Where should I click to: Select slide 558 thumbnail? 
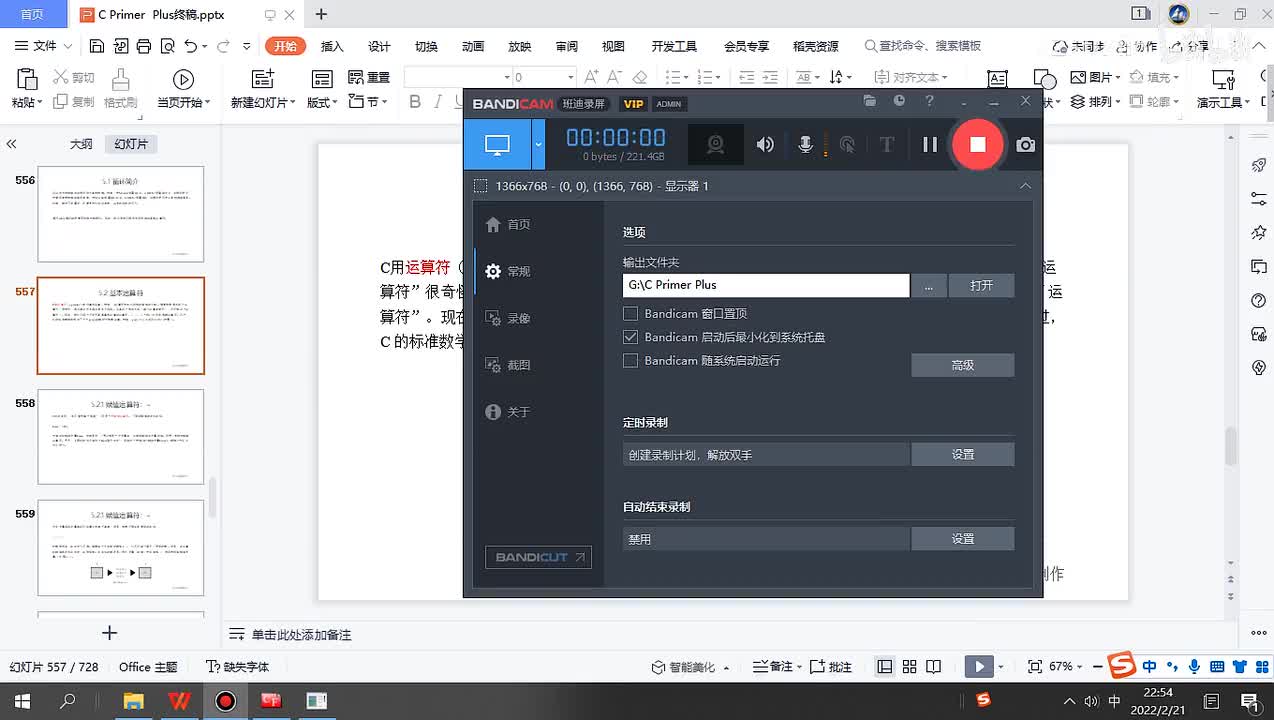(121, 436)
